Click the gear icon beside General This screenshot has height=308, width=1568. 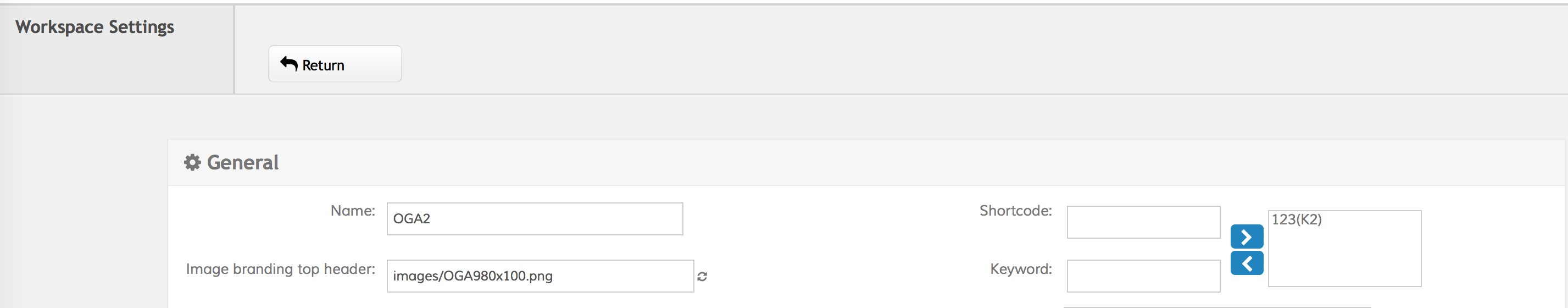tap(192, 162)
